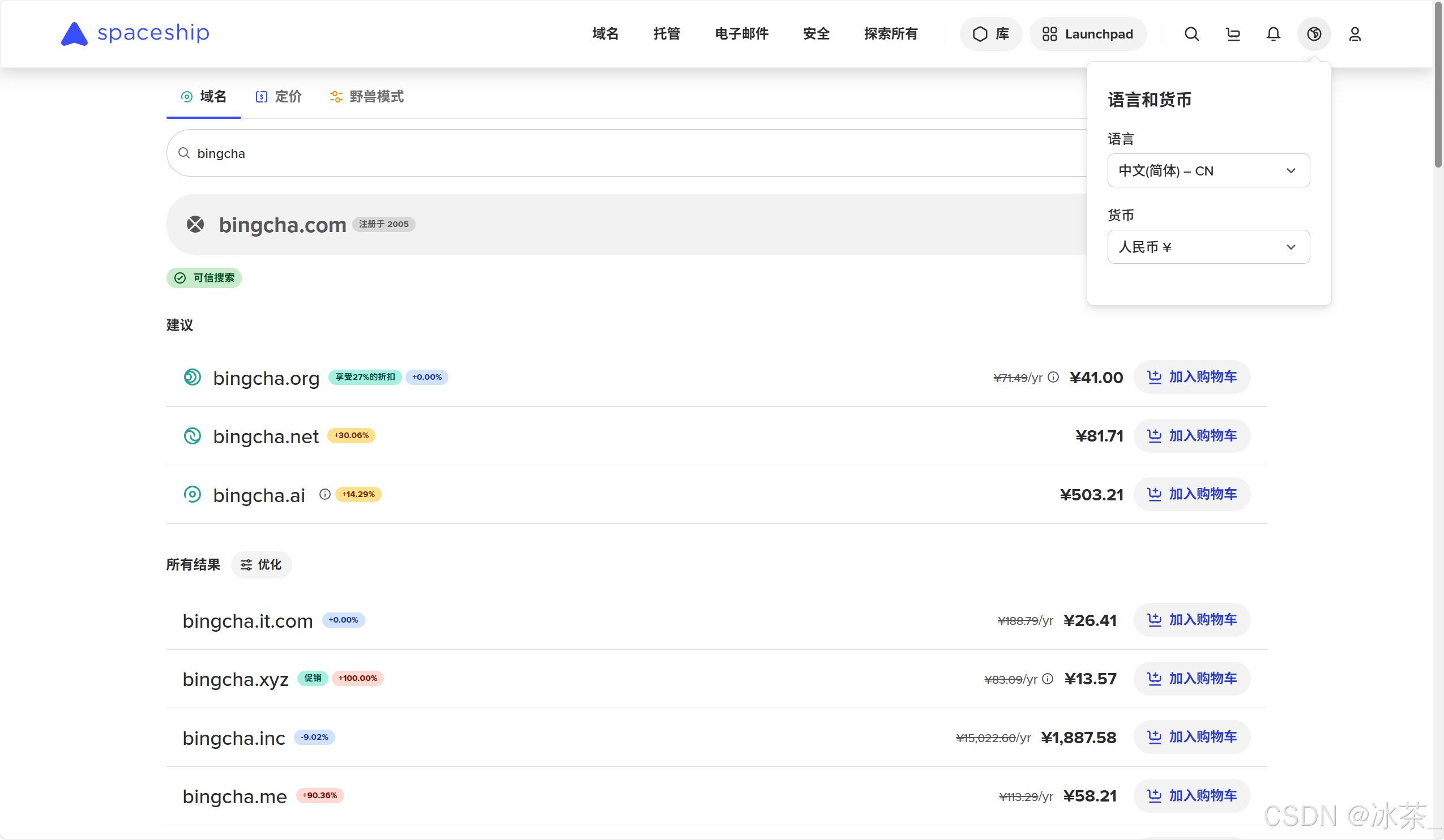
Task: Open the 优化 filter options
Action: click(261, 564)
